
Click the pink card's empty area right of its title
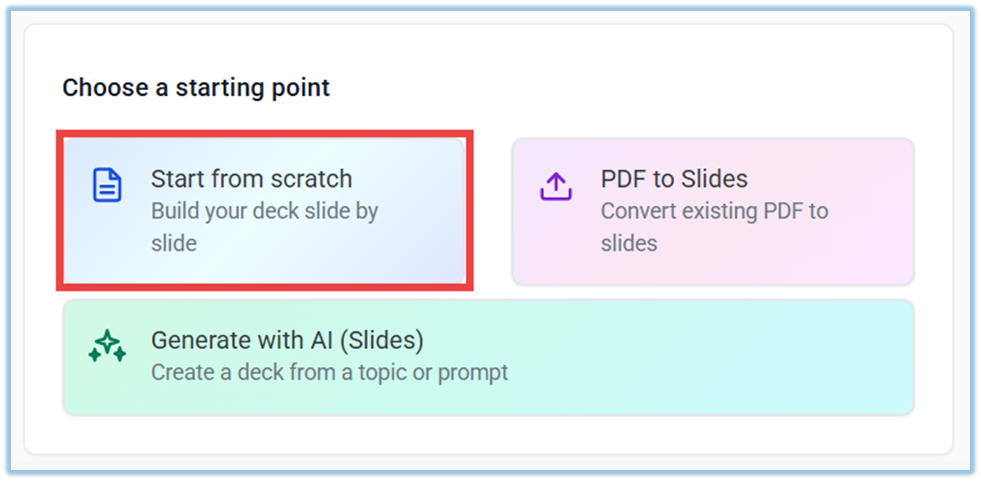coord(840,179)
